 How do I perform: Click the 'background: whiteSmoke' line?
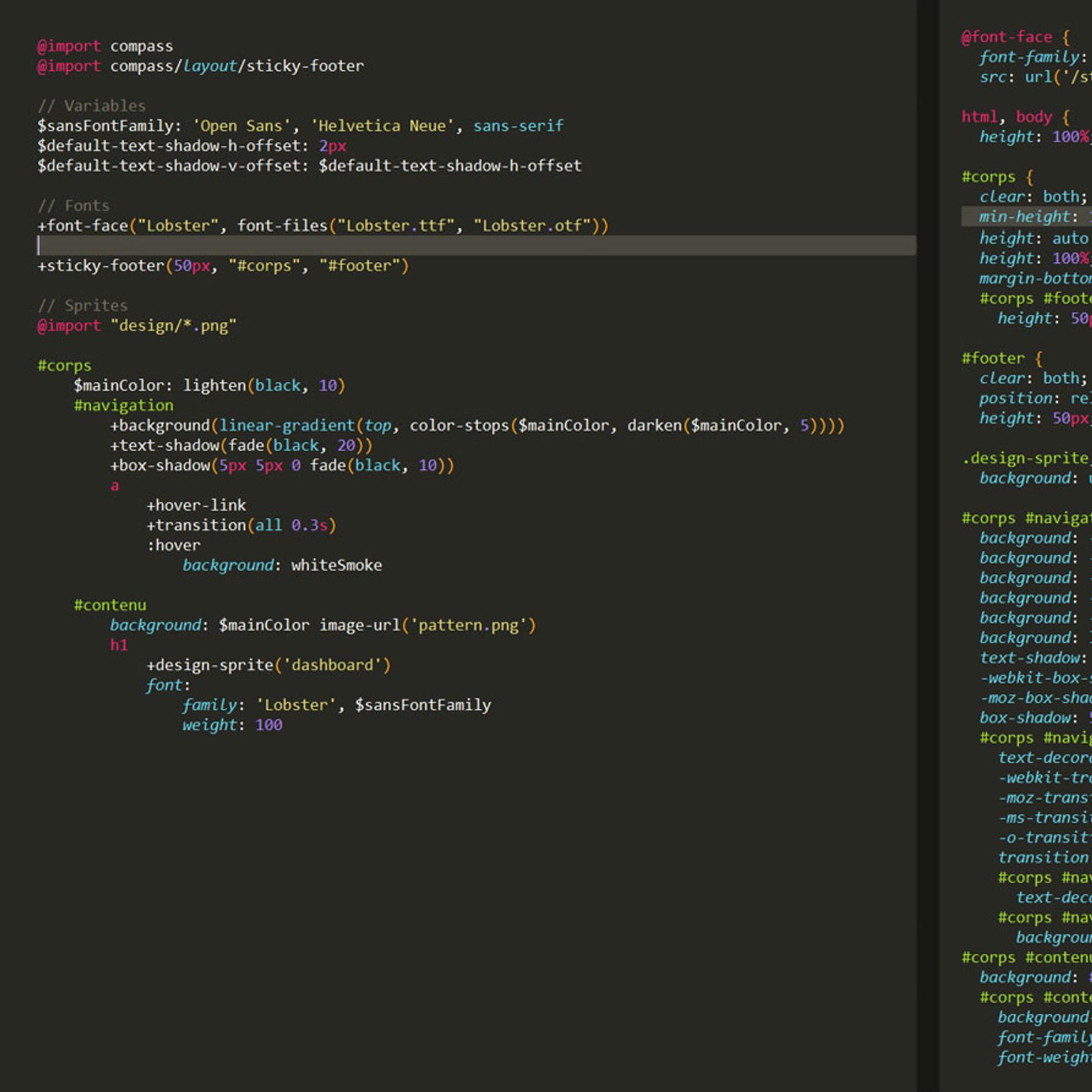[282, 565]
